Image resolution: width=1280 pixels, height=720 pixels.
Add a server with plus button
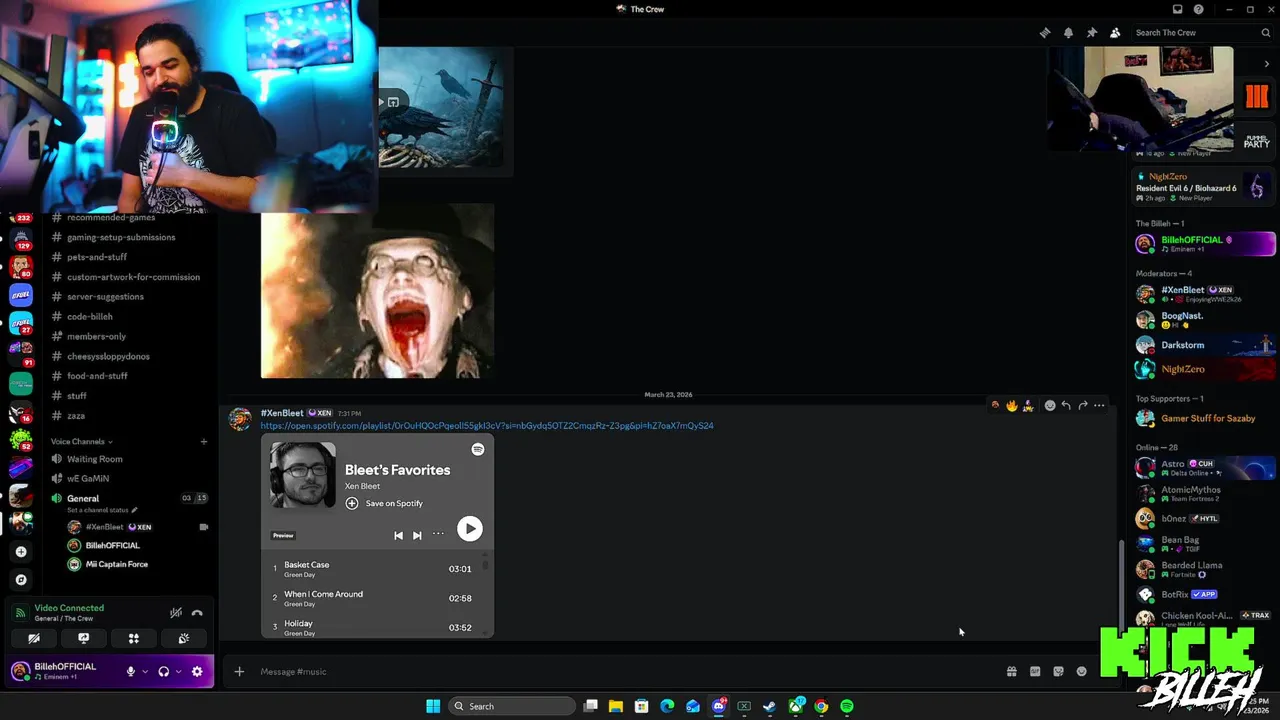pyautogui.click(x=21, y=551)
